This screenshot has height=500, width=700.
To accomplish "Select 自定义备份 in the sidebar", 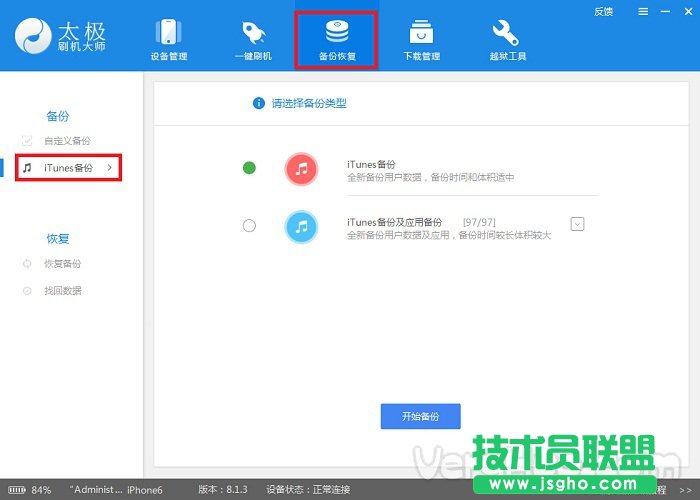I will [67, 141].
